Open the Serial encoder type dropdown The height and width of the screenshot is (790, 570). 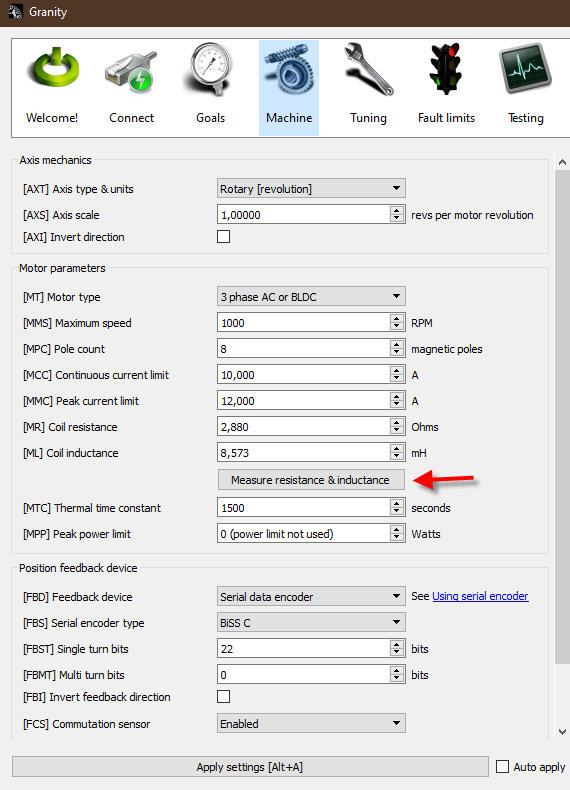(x=311, y=622)
